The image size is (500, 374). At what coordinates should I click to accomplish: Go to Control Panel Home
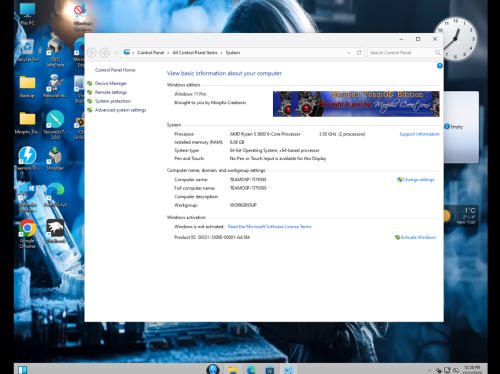115,70
